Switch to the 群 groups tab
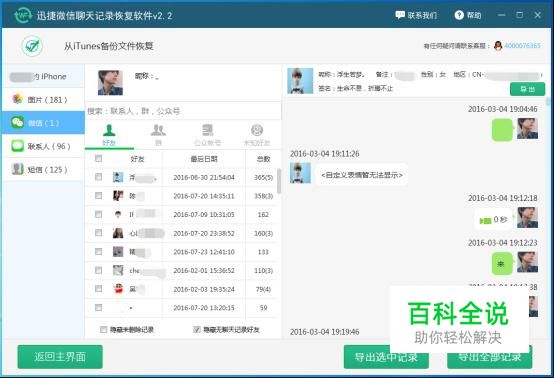Viewport: 554px width, 378px height. pos(158,135)
